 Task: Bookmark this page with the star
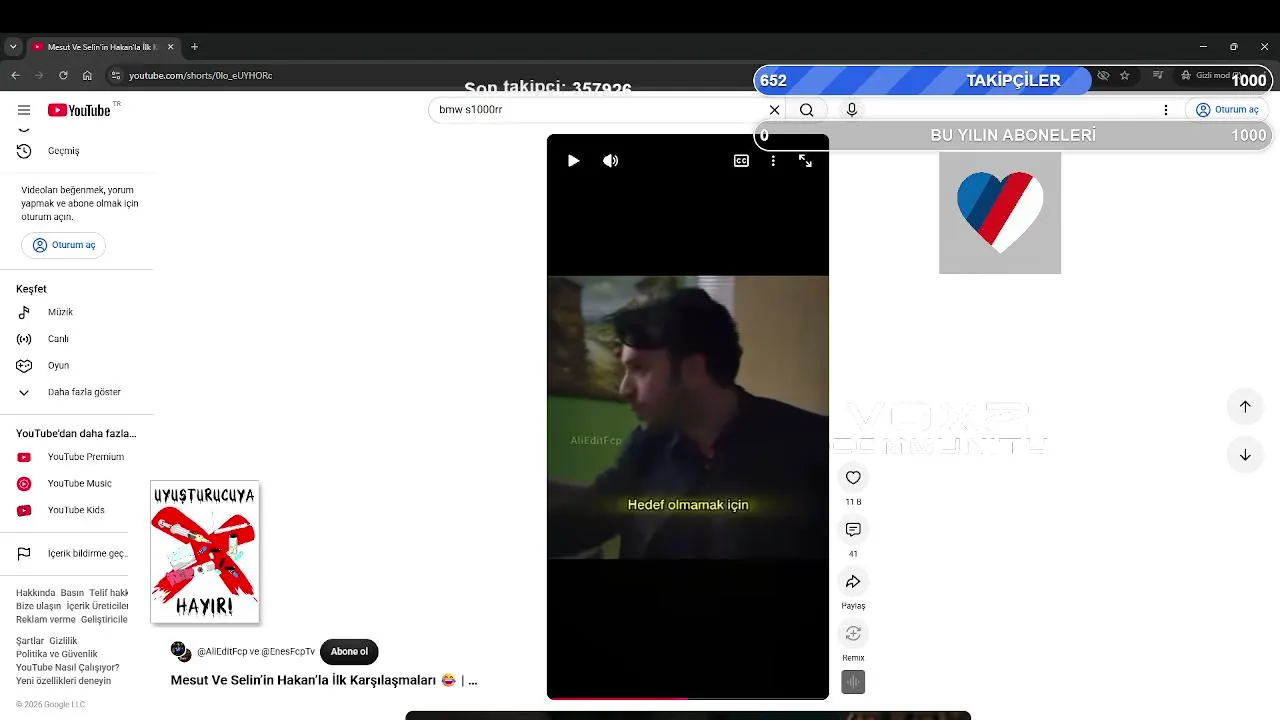tap(1124, 75)
